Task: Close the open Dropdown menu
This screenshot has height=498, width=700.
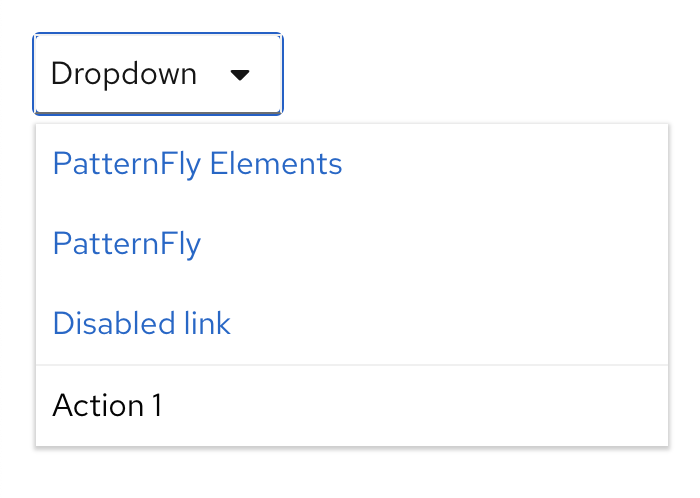Action: point(158,75)
